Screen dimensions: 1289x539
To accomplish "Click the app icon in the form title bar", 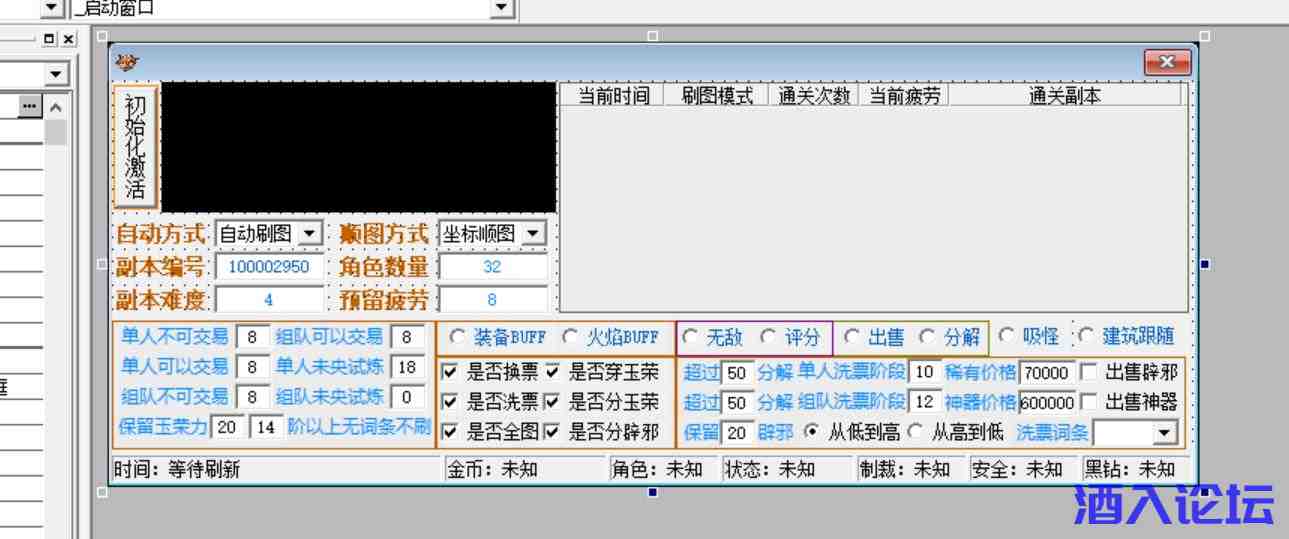I will [126, 62].
